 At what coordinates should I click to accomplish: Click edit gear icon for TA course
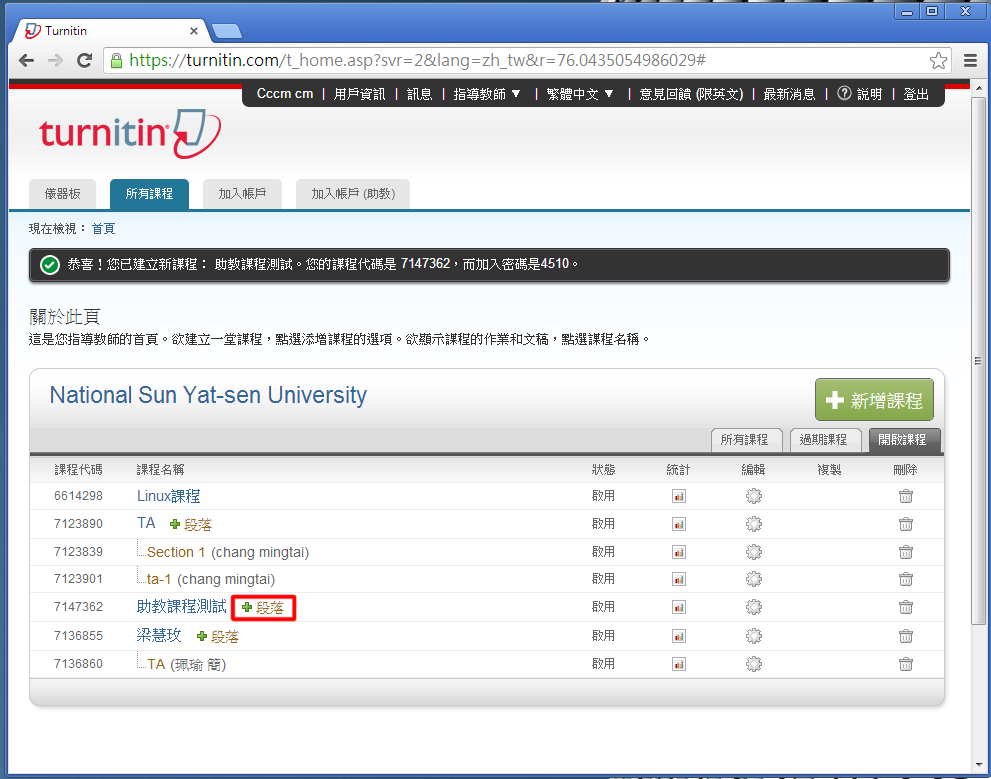(x=754, y=524)
